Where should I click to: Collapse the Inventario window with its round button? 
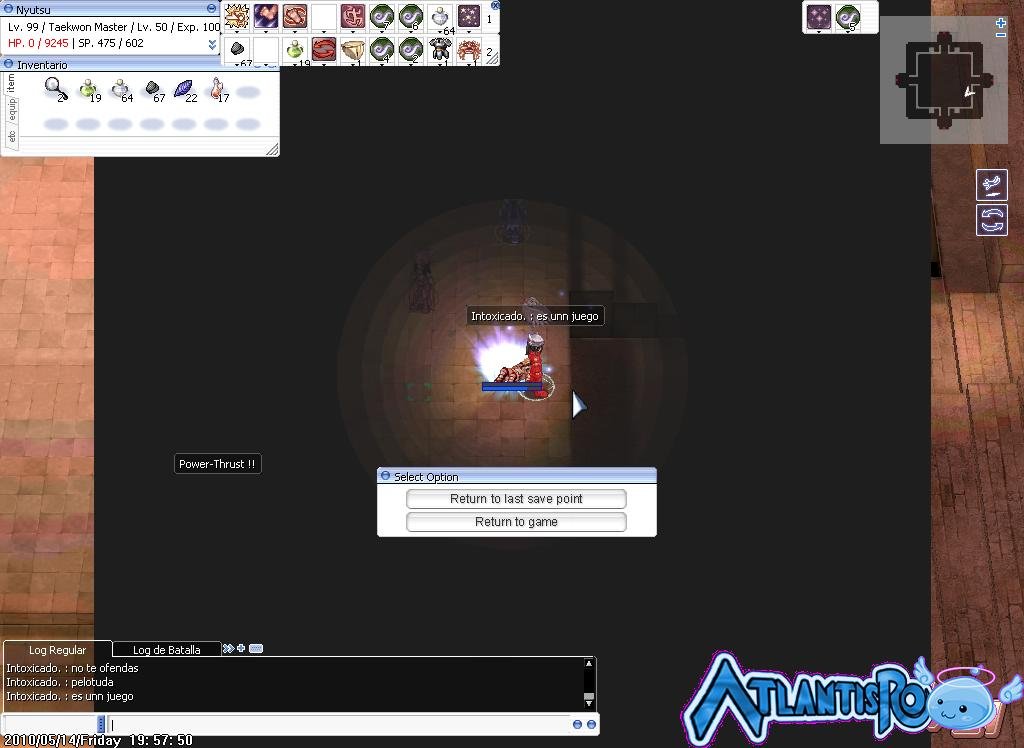coord(8,64)
